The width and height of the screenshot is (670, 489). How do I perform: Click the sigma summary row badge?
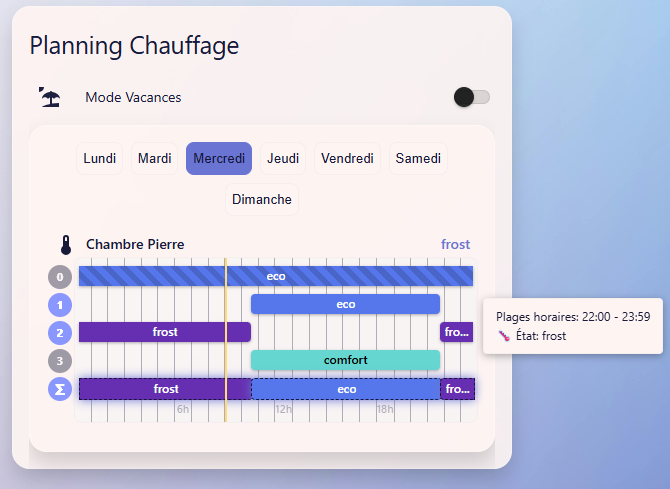pyautogui.click(x=60, y=389)
